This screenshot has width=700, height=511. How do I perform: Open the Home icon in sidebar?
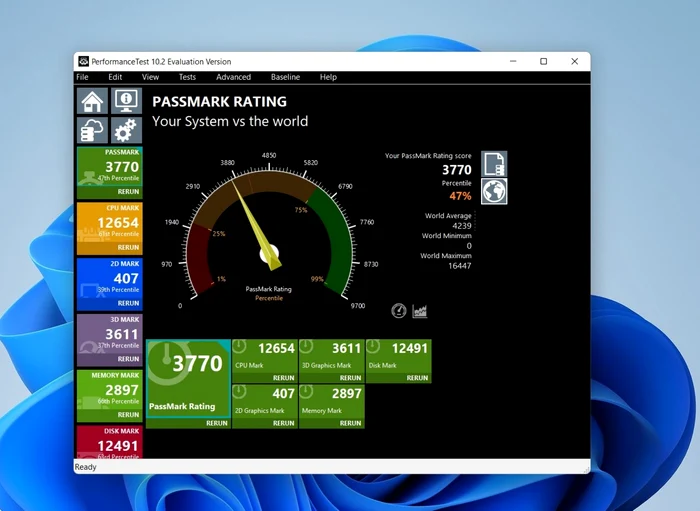click(92, 101)
